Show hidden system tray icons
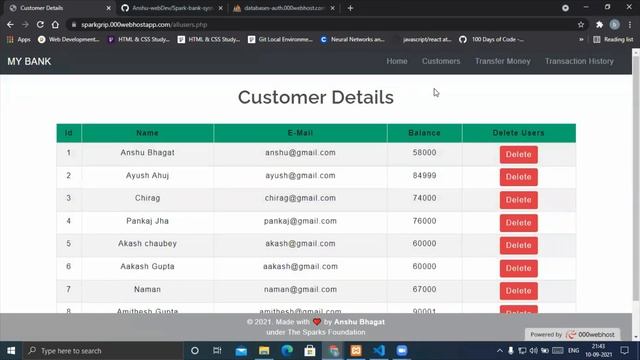 tap(500, 351)
